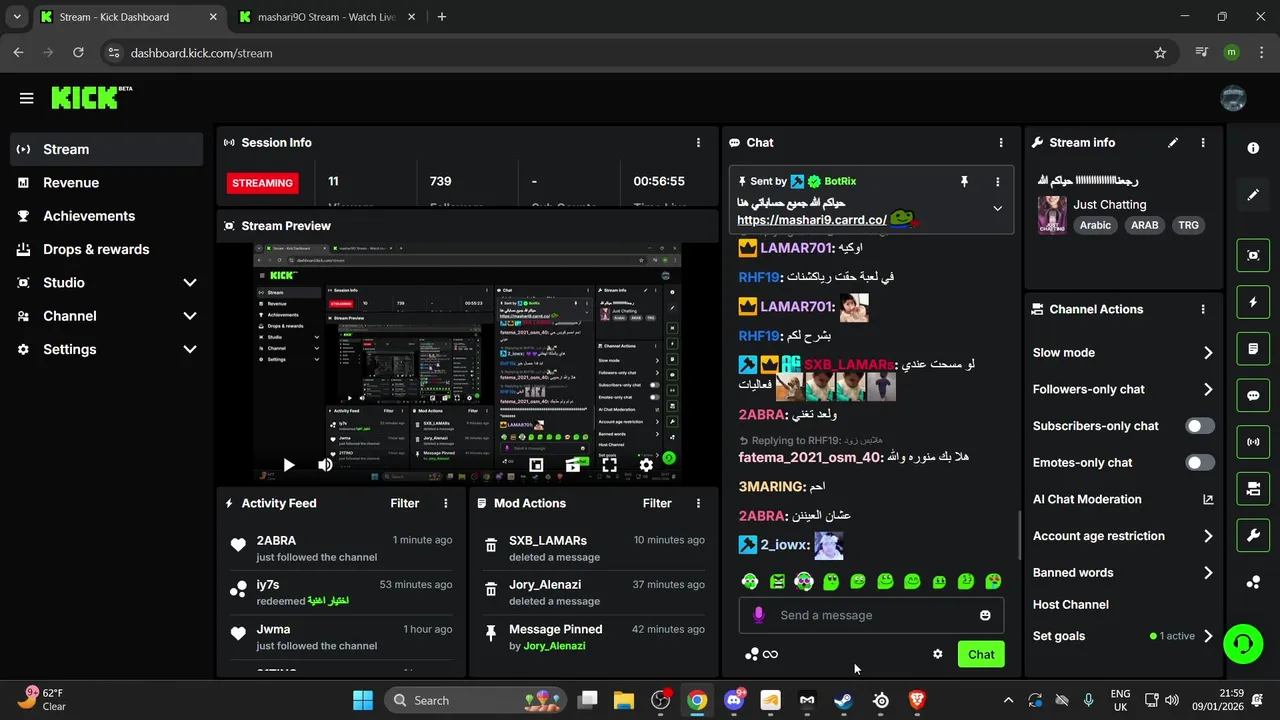Toggle the wrench icon in right toolbar
The height and width of the screenshot is (720, 1280).
point(1253,536)
